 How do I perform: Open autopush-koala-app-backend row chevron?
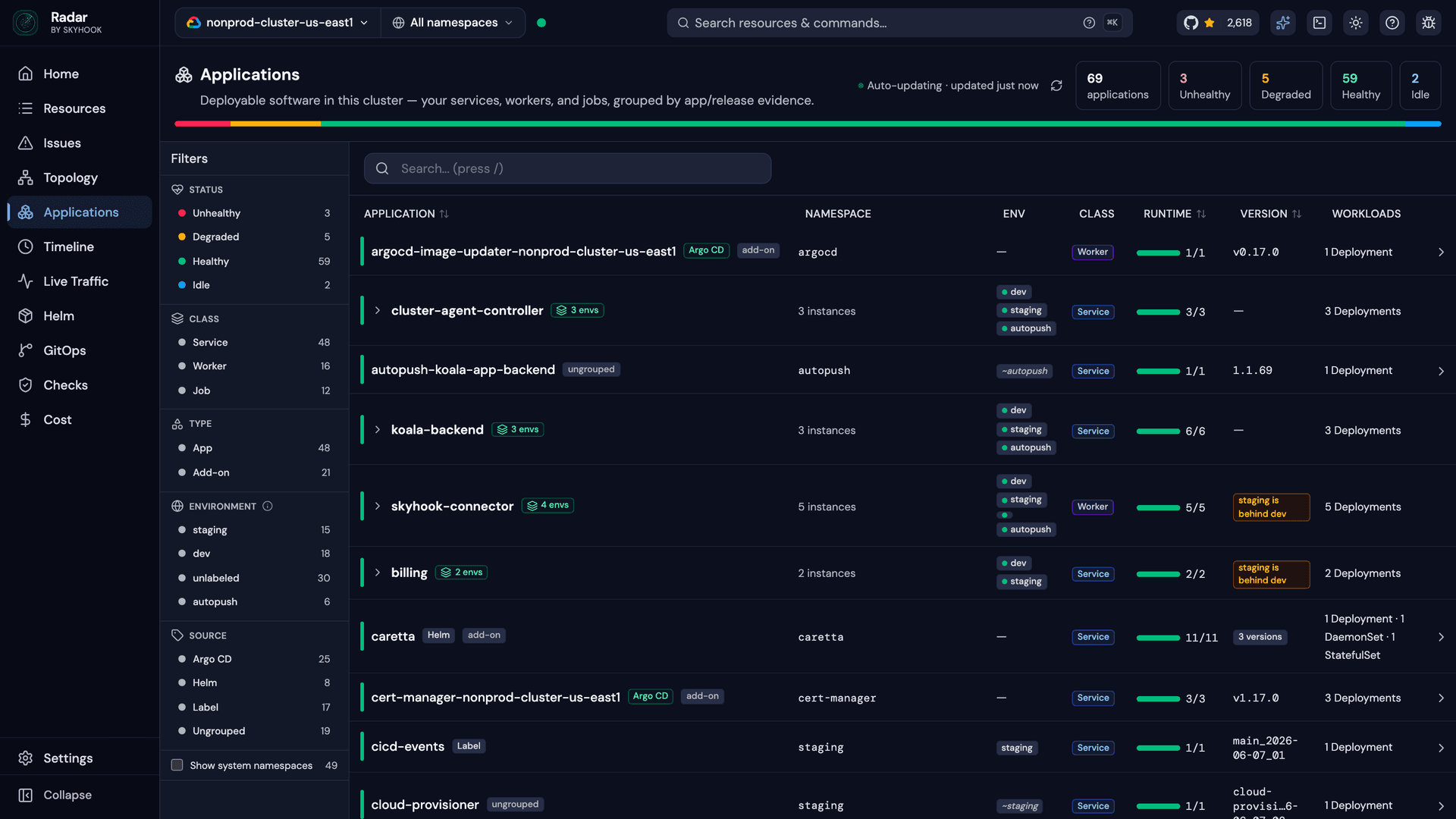click(1441, 371)
